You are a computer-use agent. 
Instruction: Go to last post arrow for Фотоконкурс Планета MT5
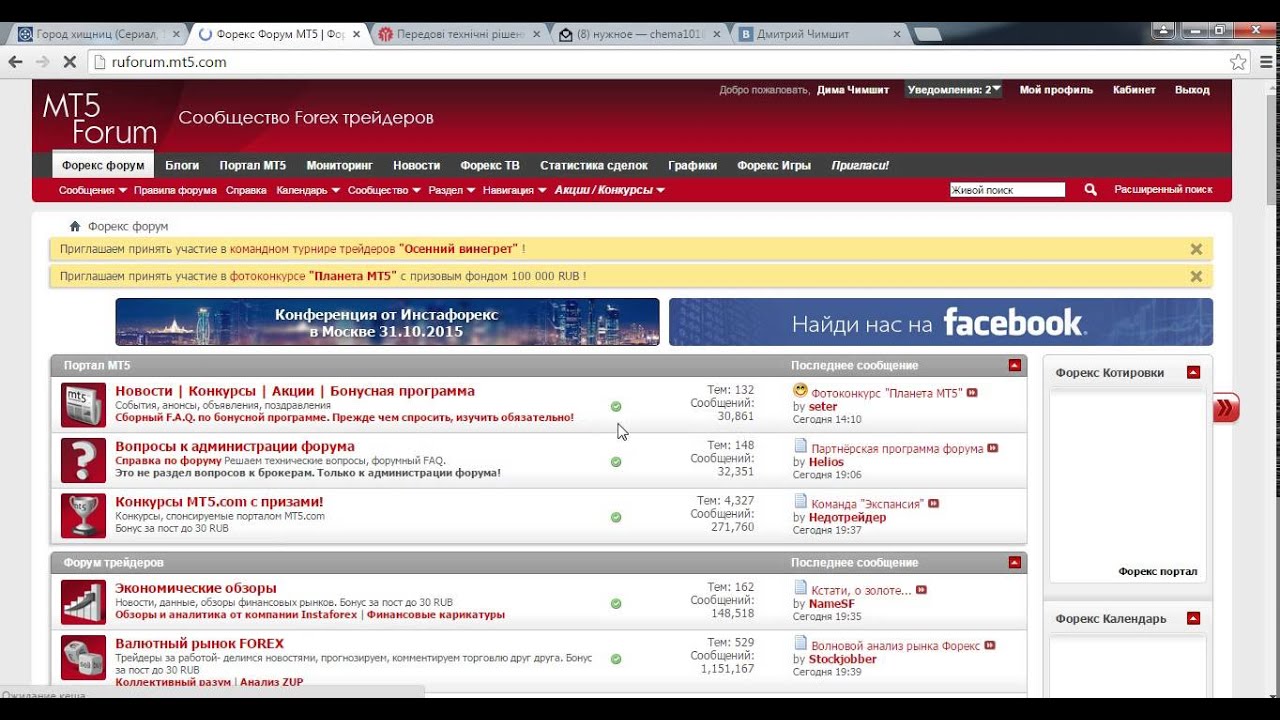pos(972,393)
